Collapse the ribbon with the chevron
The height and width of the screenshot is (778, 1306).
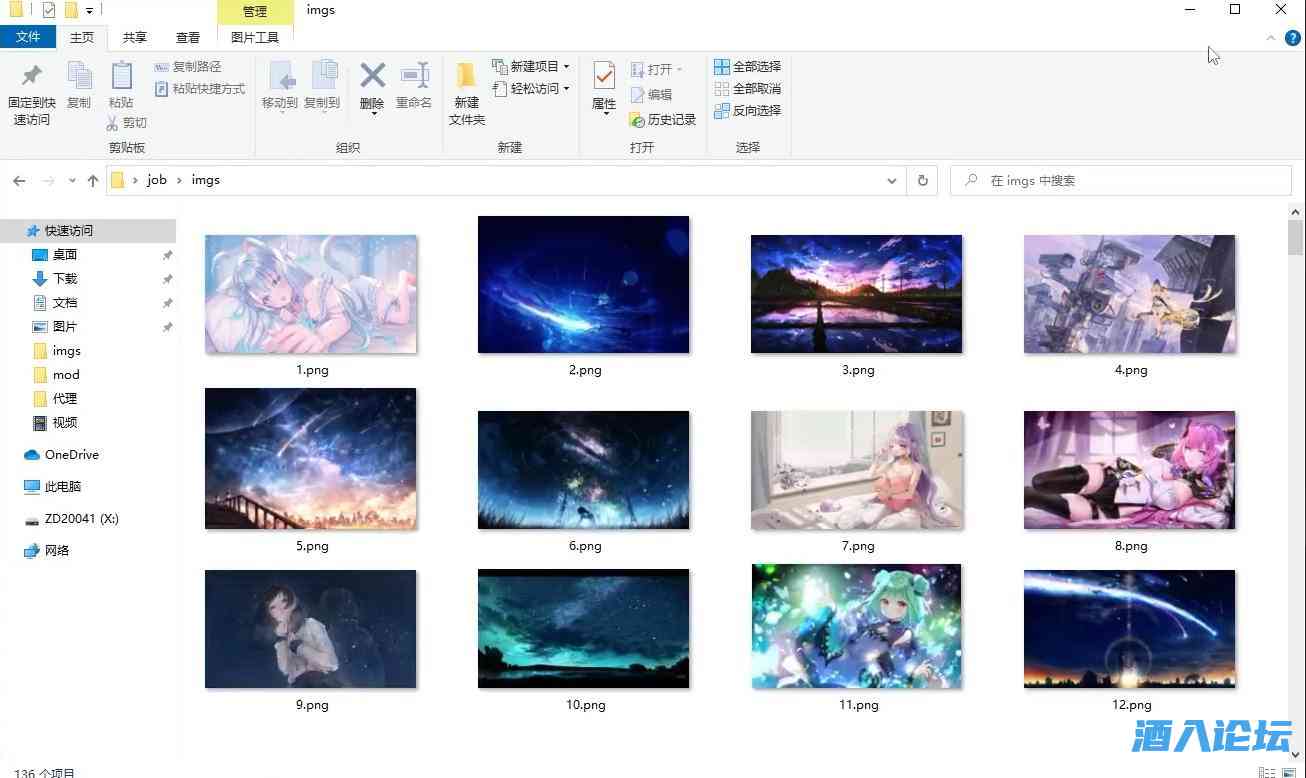1271,37
